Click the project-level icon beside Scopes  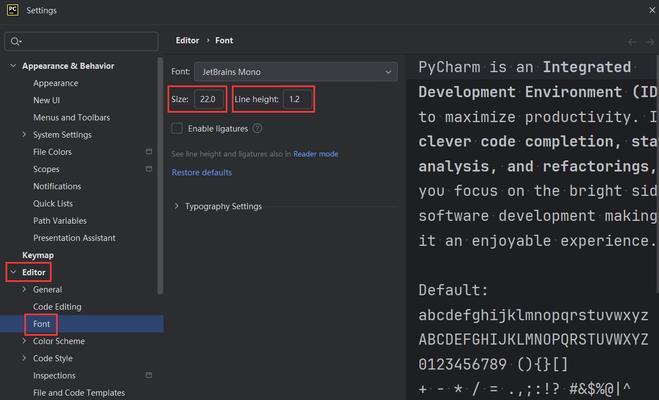tap(149, 169)
